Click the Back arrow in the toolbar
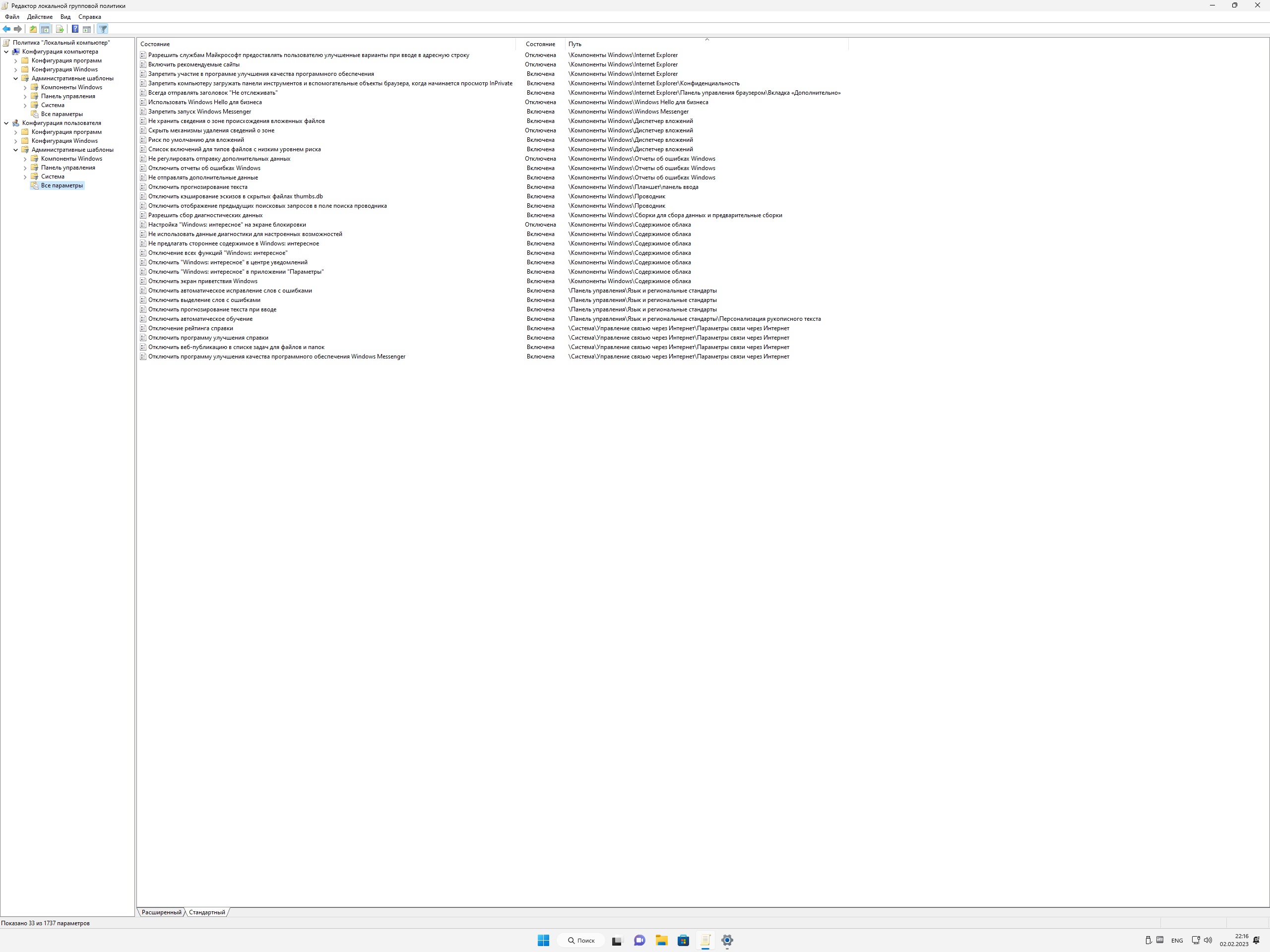1270x952 pixels. 6,29
